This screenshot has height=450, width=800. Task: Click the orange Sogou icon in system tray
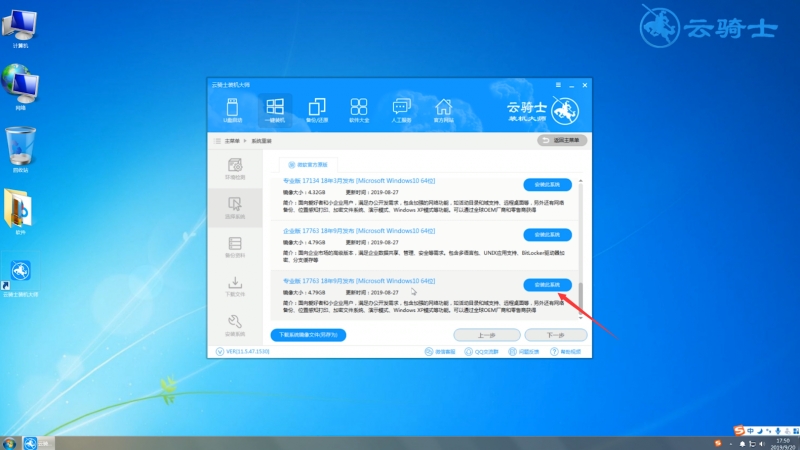point(718,443)
